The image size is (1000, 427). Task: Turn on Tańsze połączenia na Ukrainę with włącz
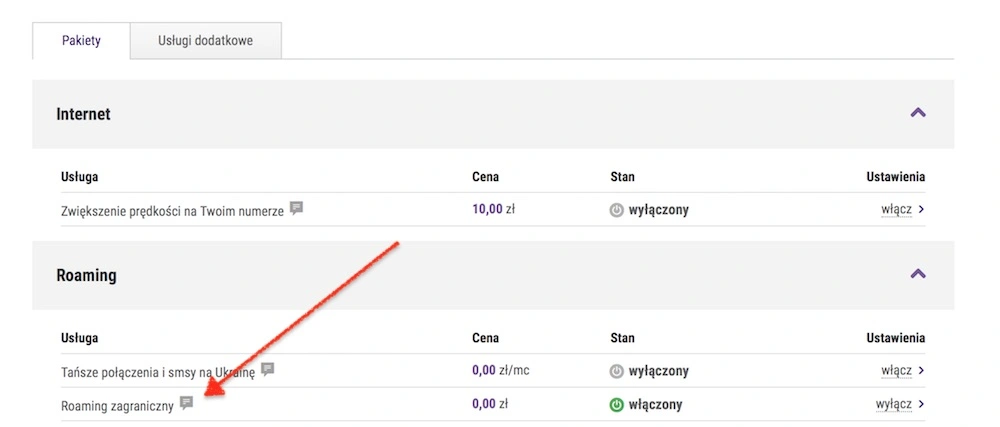pyautogui.click(x=897, y=371)
